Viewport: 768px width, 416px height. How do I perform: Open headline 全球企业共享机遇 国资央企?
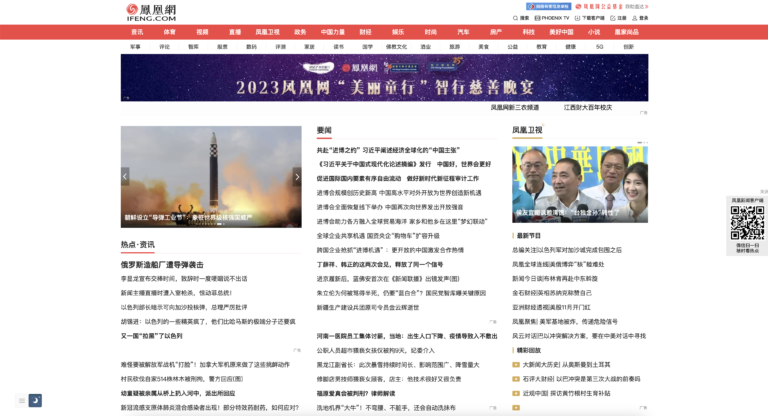tap(378, 236)
